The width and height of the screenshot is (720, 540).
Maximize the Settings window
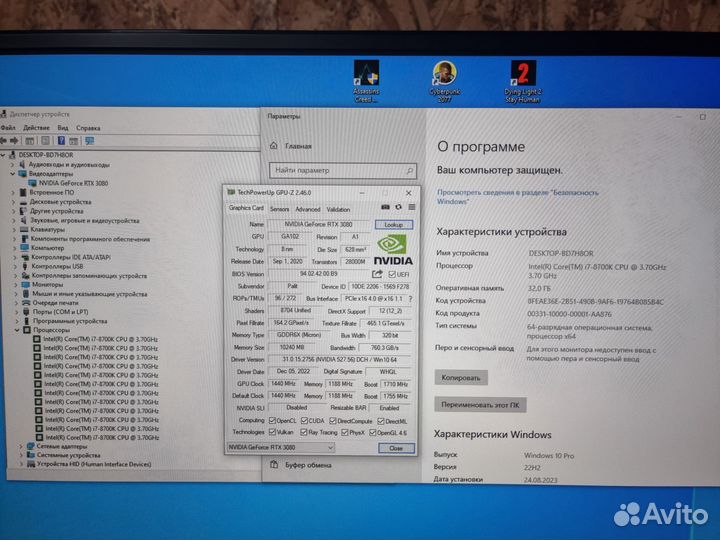point(703,117)
